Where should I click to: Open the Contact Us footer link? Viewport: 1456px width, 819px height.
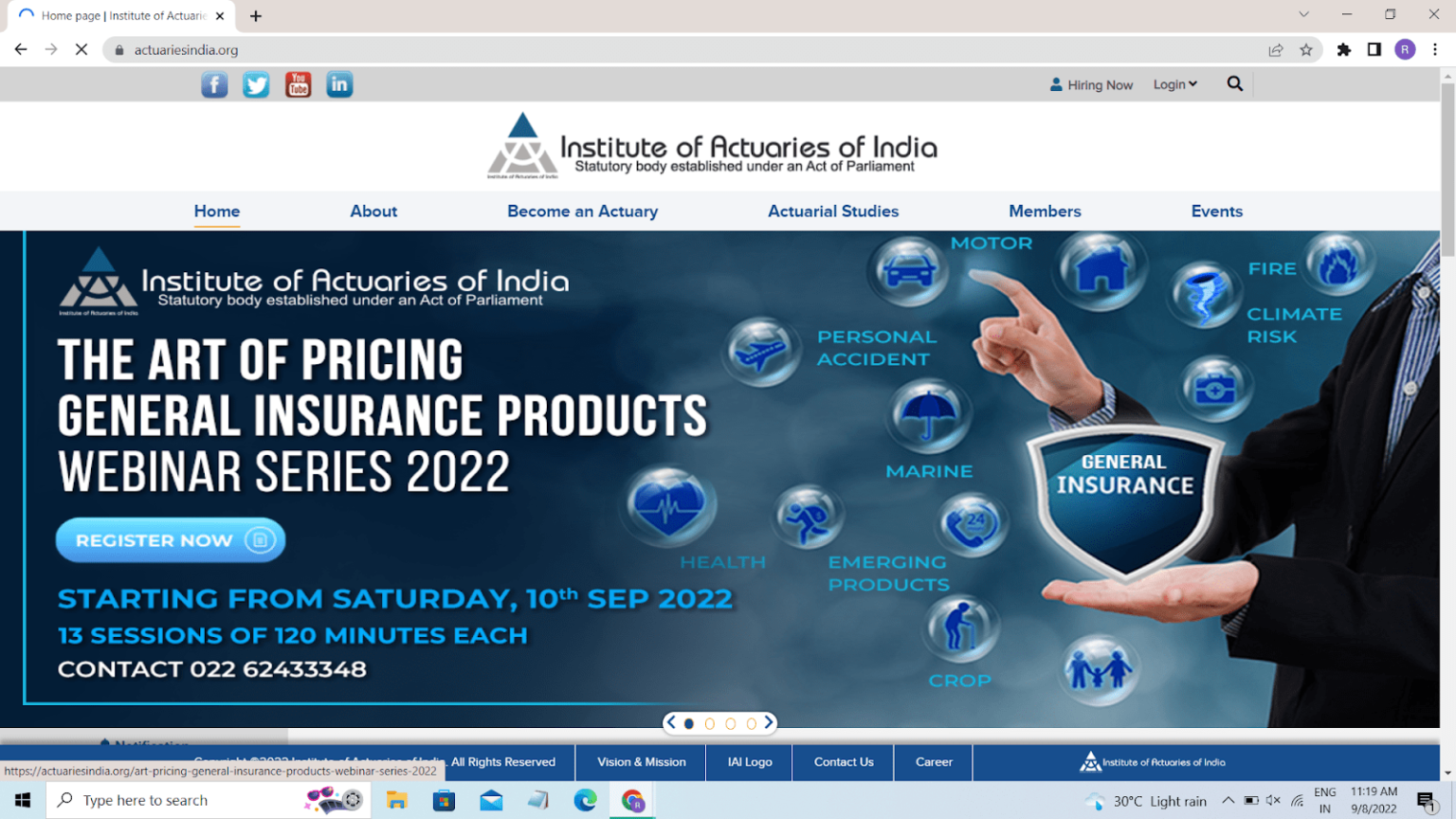tap(842, 762)
